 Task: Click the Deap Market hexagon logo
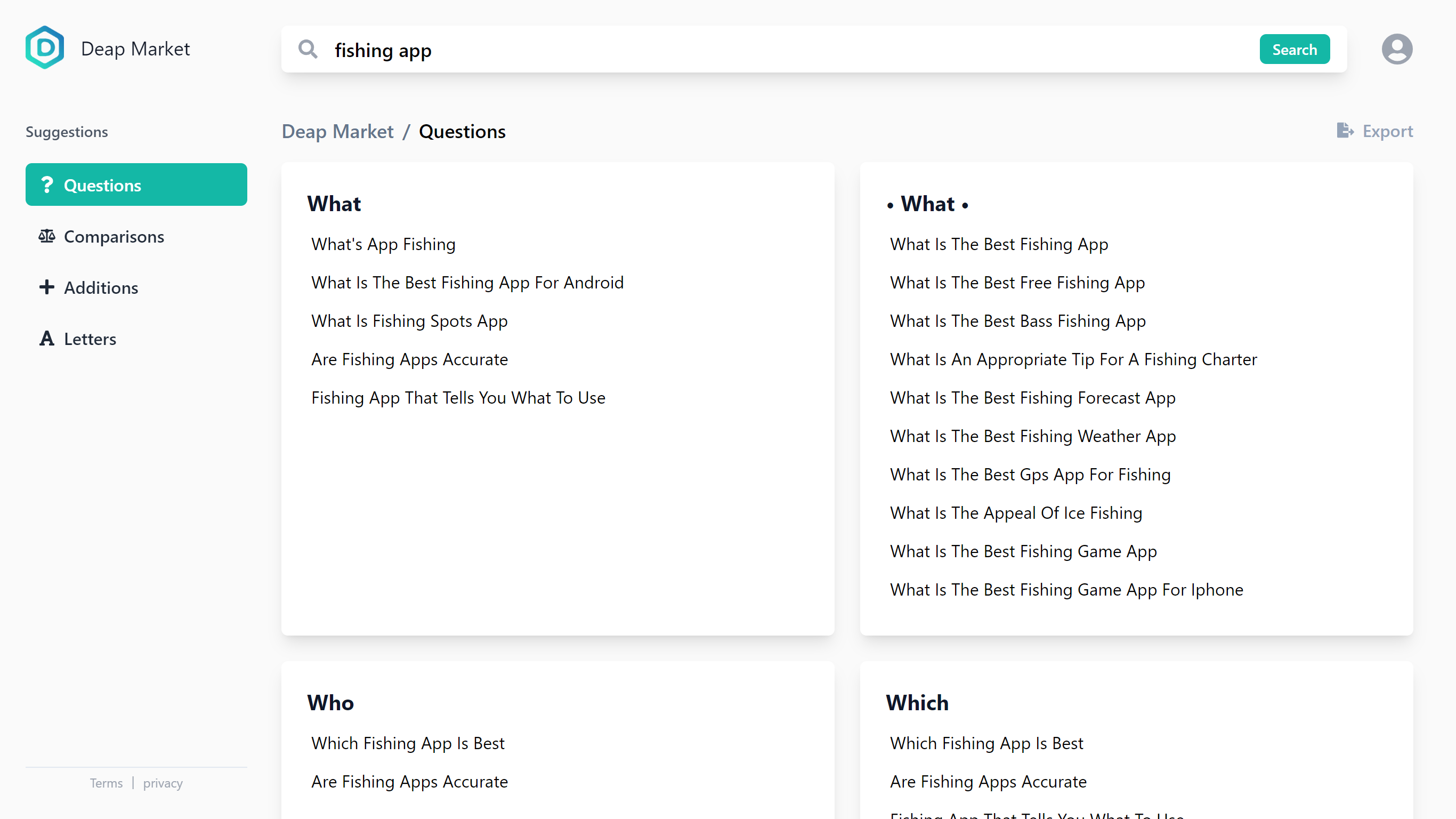pos(45,47)
